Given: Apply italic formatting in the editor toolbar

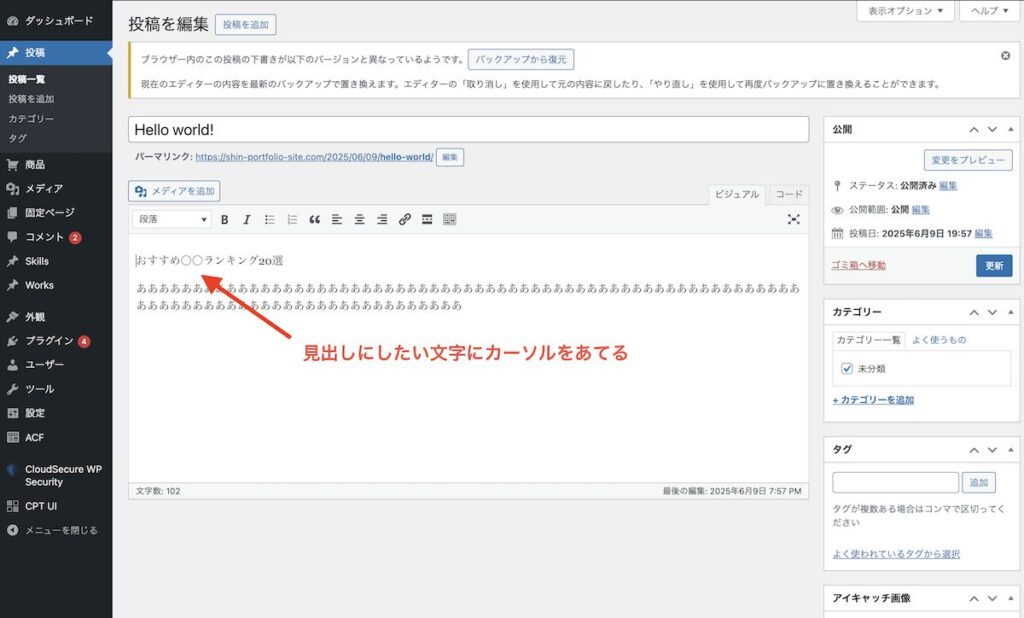Looking at the screenshot, I should coord(247,219).
